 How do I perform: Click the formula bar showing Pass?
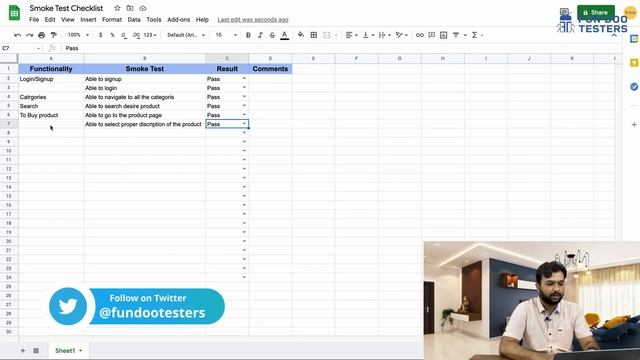(341, 48)
